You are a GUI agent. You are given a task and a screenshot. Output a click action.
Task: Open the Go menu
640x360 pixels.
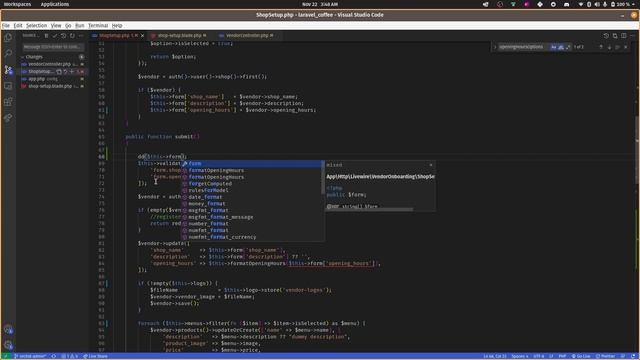pos(68,25)
